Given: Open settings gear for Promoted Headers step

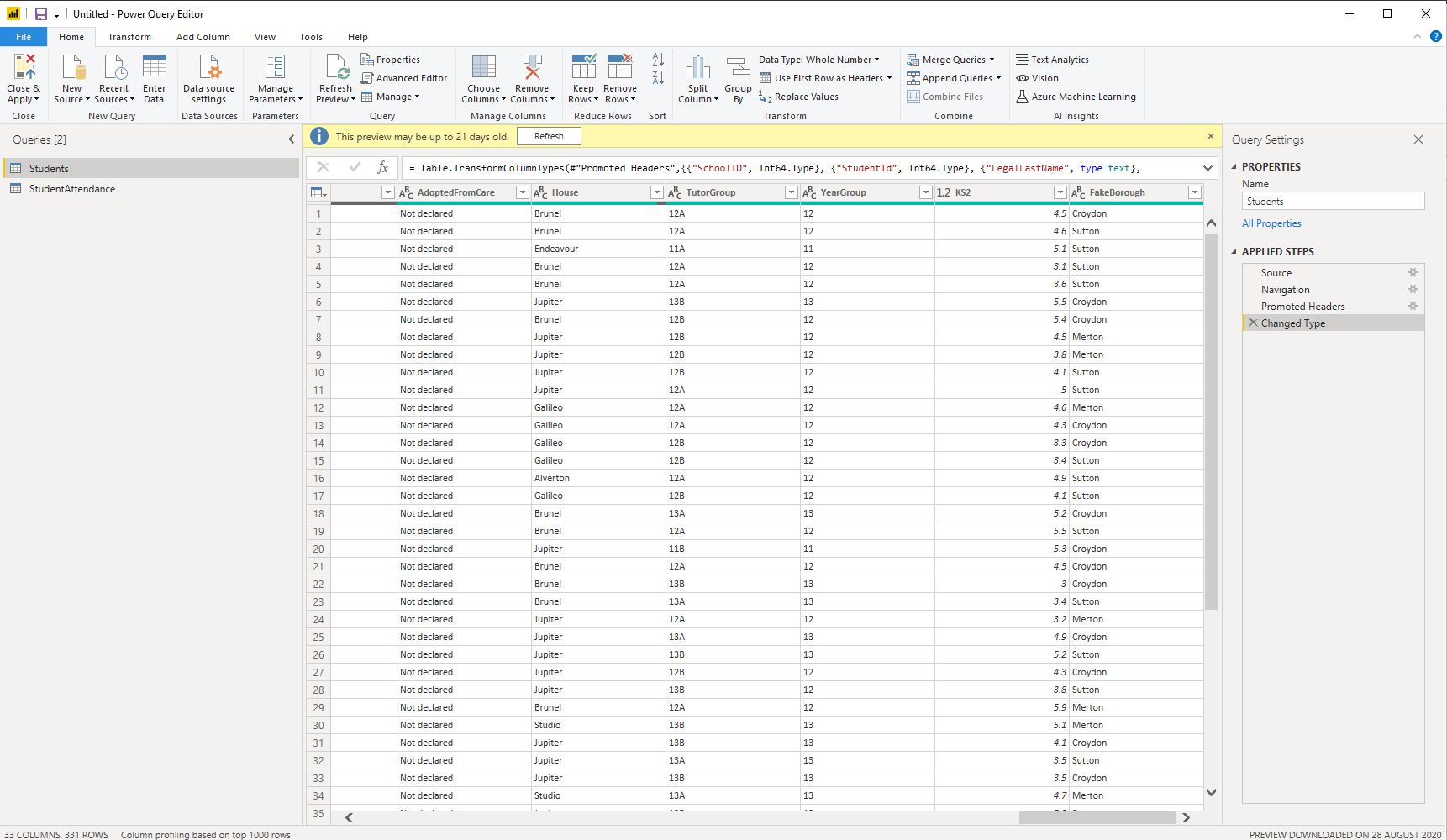Looking at the screenshot, I should click(x=1413, y=306).
